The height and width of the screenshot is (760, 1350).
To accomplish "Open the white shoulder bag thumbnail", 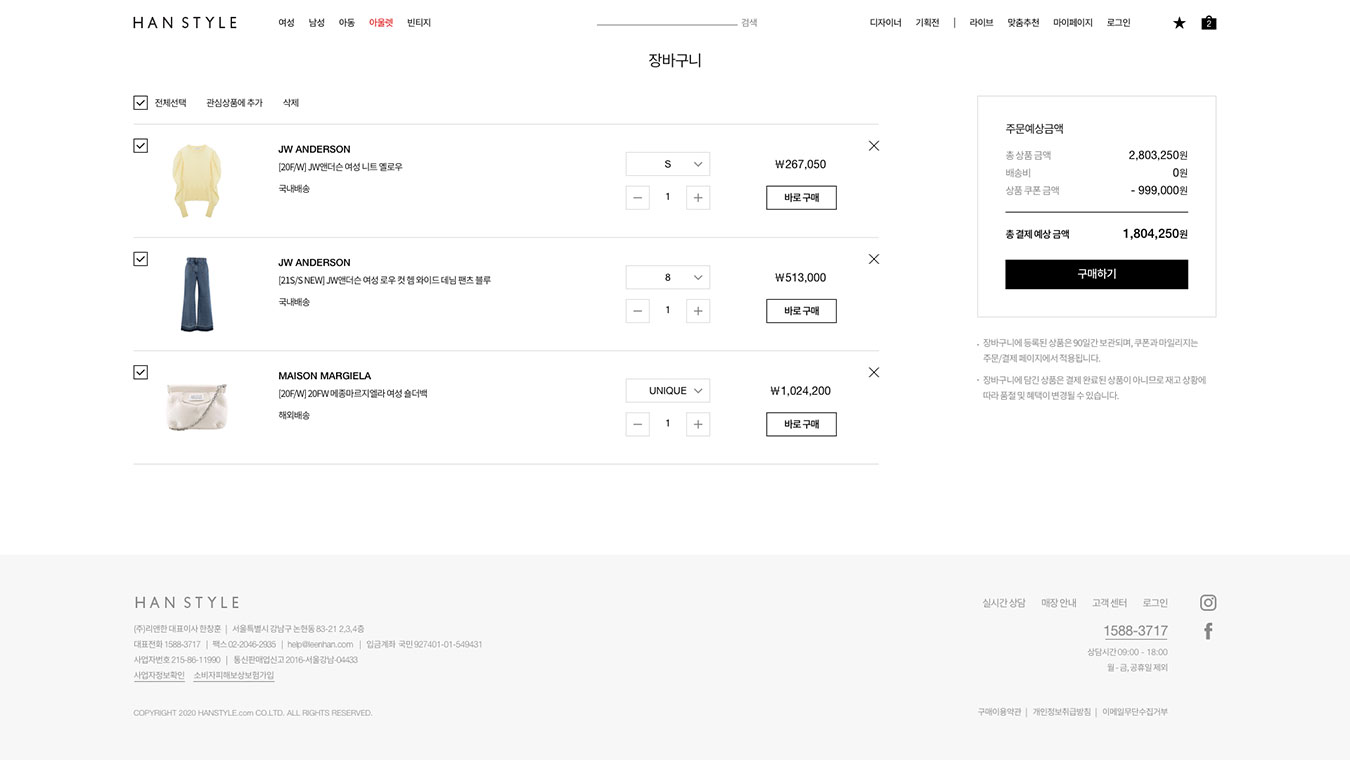I will 197,406.
